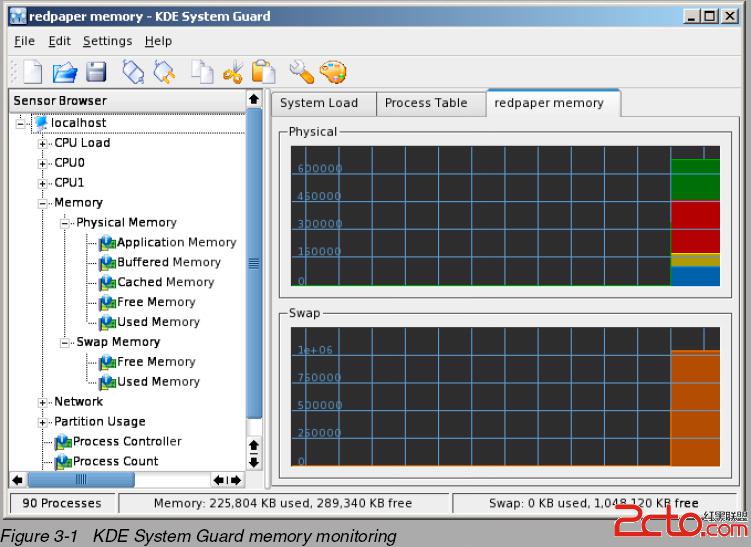This screenshot has height=547, width=751.
Task: Open the style palette icon
Action: (333, 72)
